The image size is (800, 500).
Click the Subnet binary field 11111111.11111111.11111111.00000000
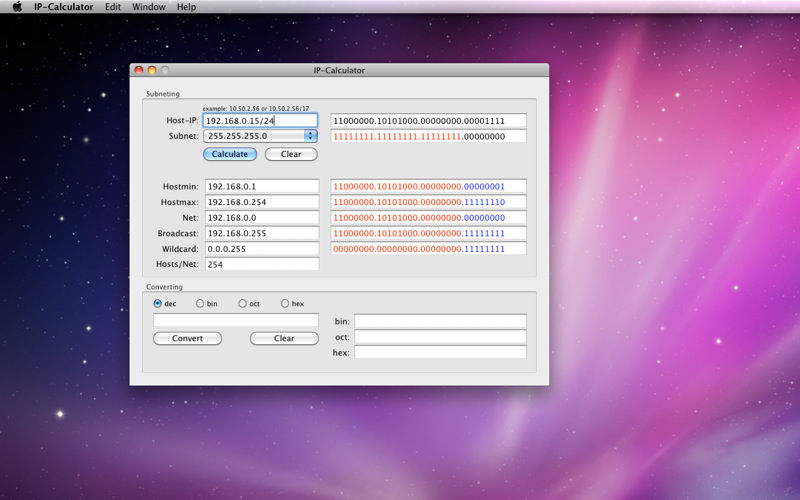tap(429, 136)
